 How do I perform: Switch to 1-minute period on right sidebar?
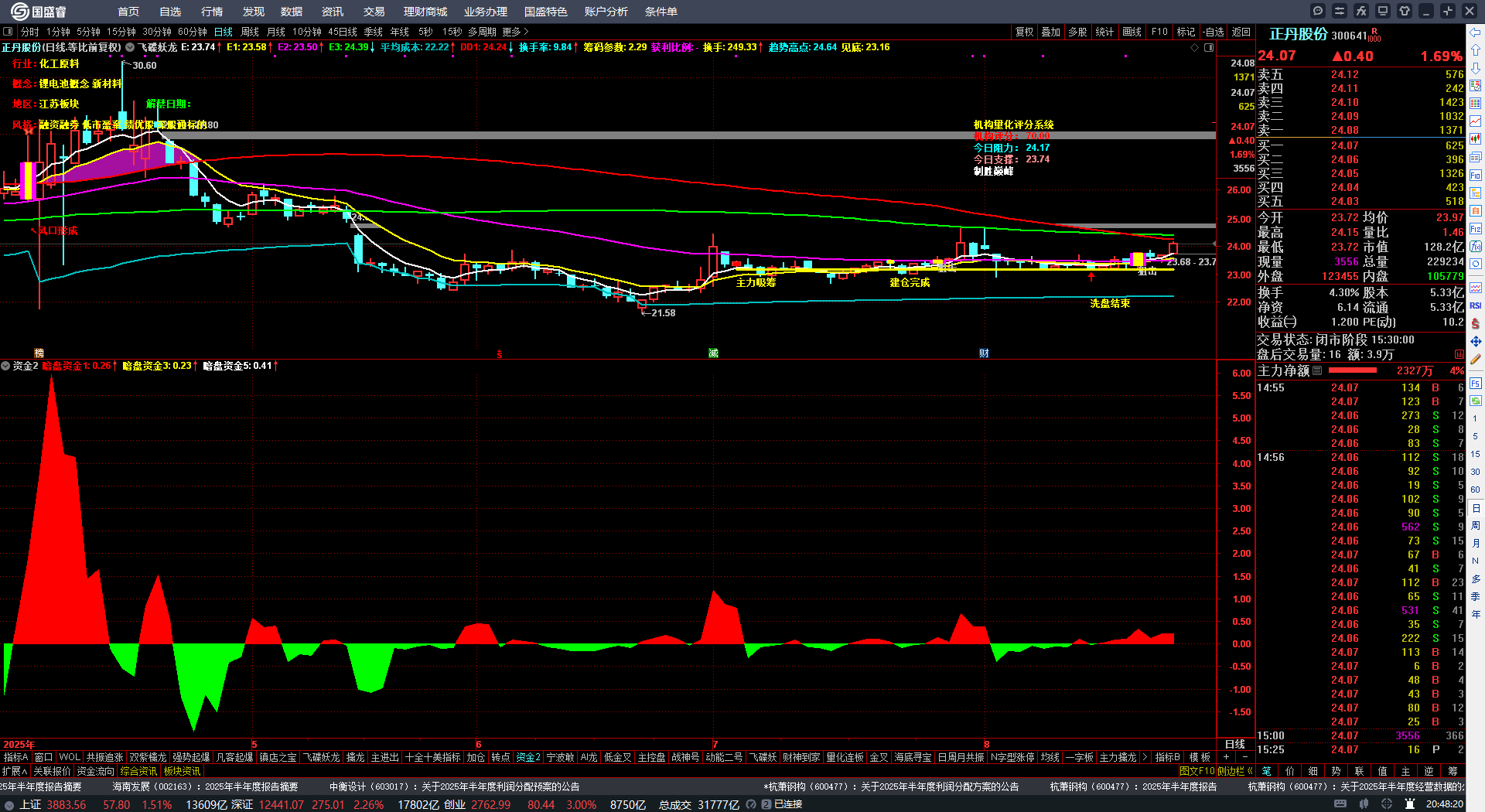1475,418
